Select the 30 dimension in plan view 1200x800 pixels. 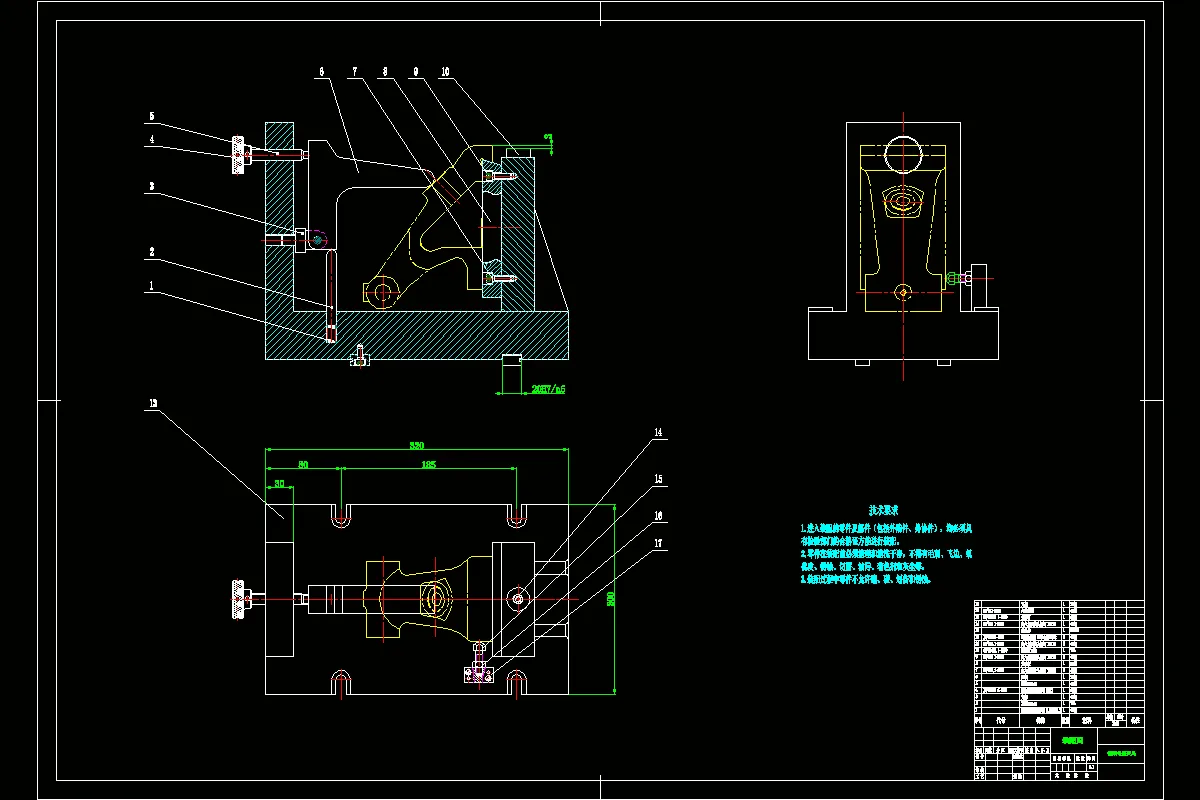279,484
